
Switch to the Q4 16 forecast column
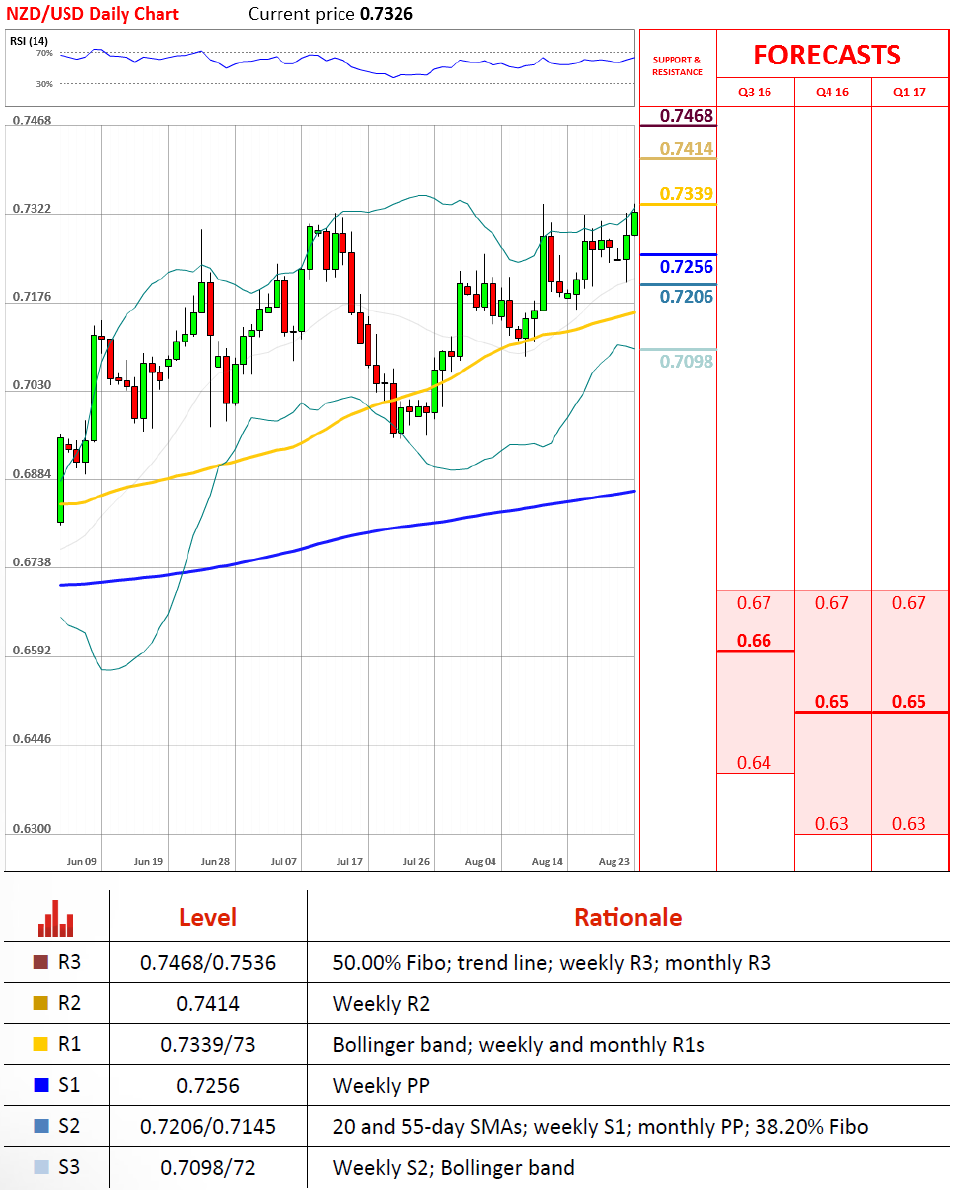832,92
